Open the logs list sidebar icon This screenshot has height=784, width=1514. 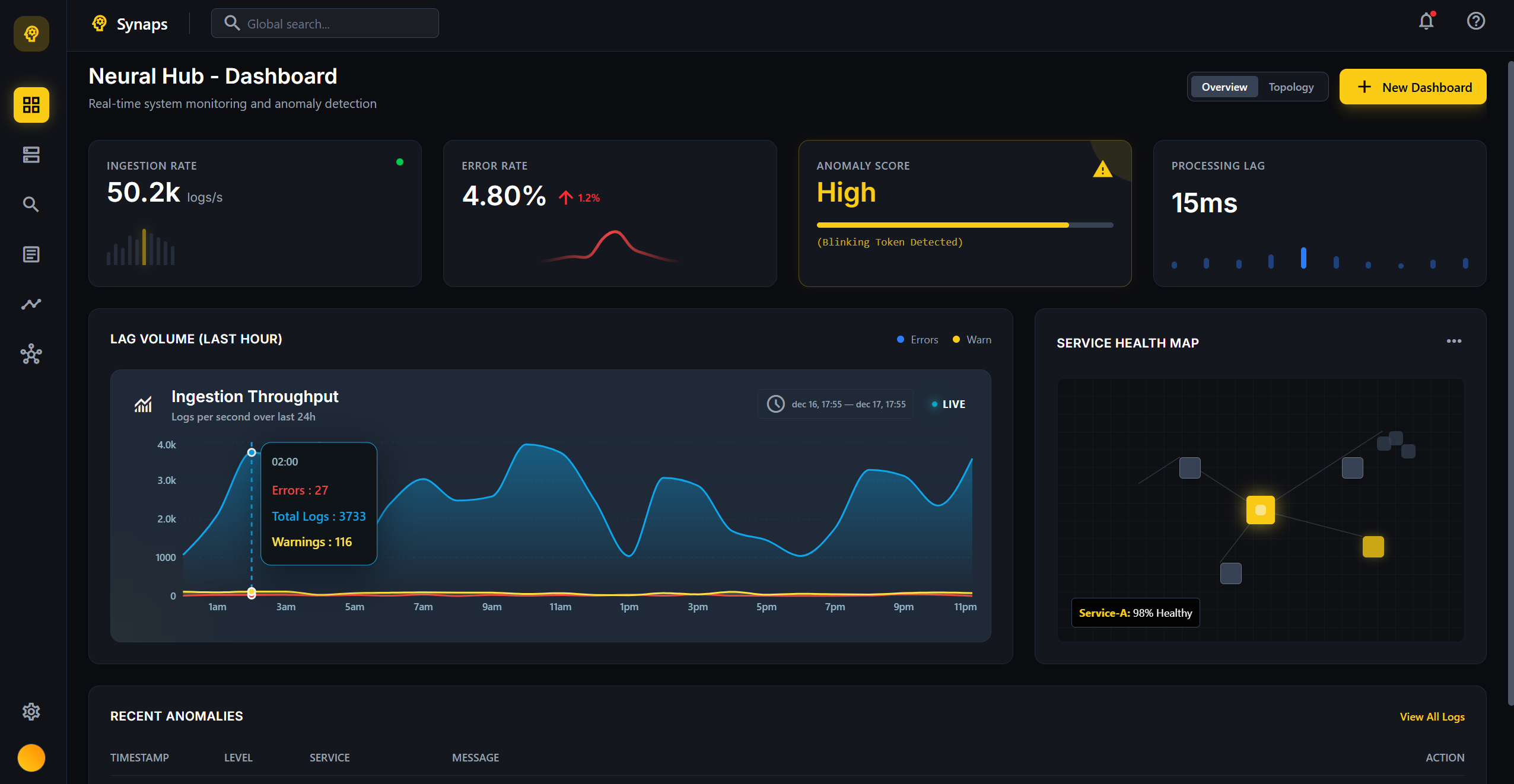(31, 254)
